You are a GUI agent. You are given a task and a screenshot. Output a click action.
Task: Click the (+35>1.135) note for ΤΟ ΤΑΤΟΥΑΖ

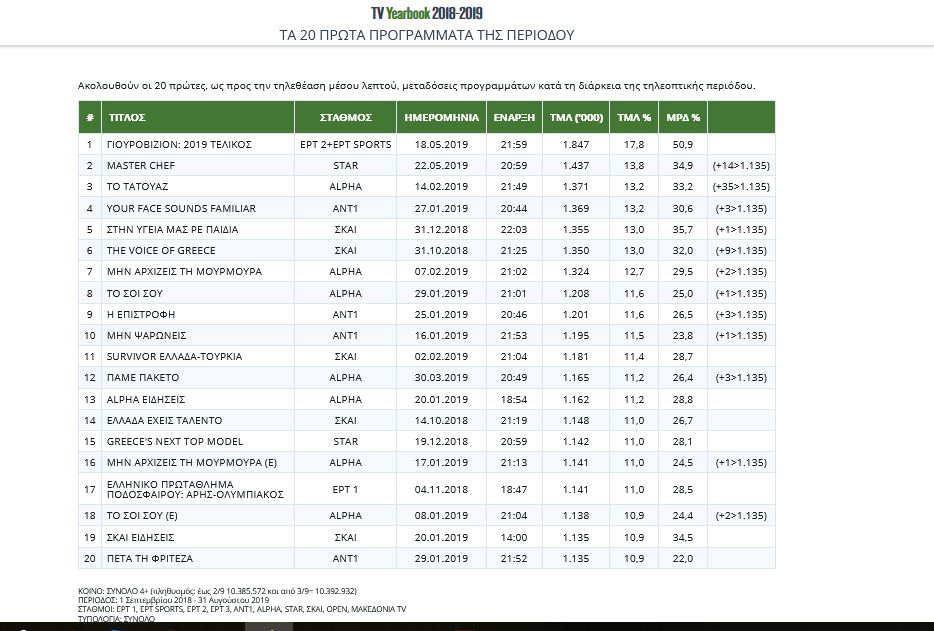(x=740, y=187)
